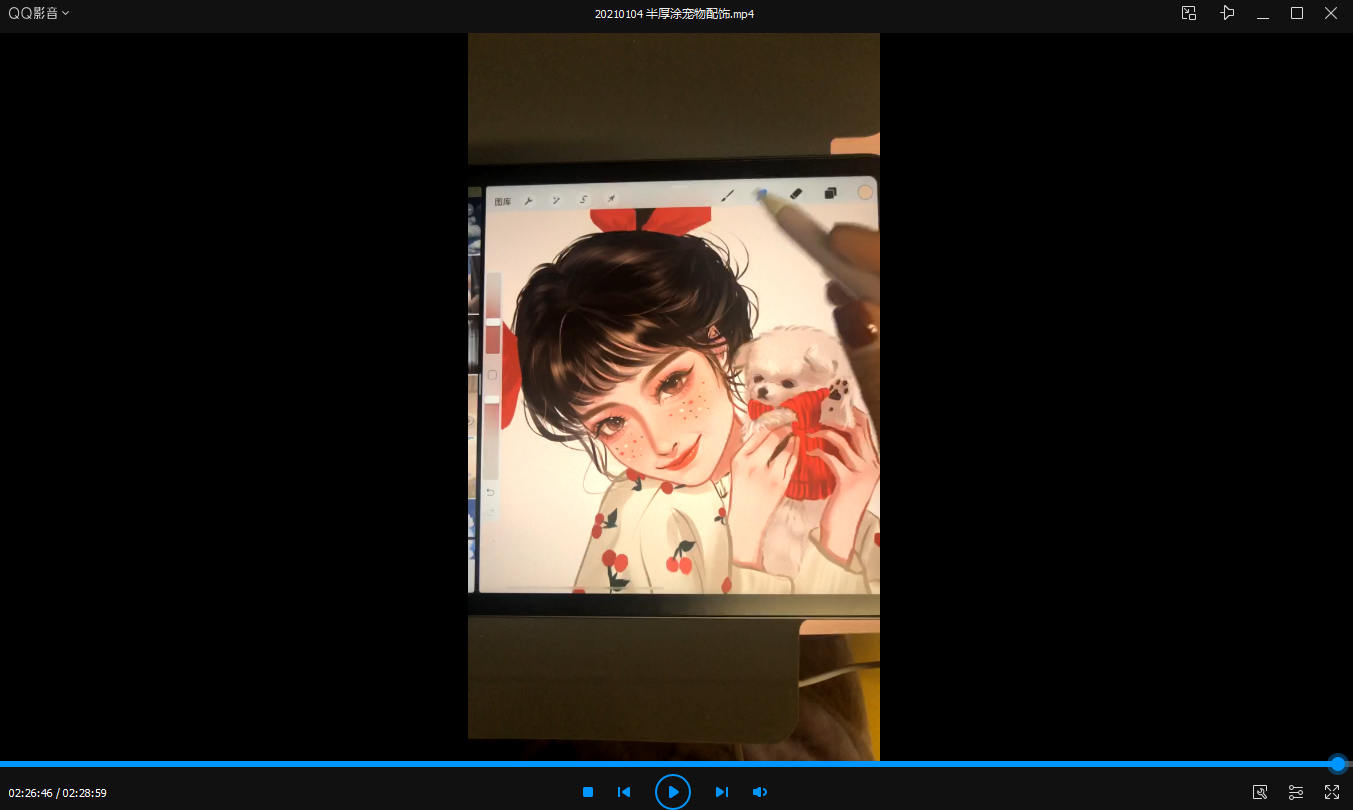Click the Procreate eraser icon in video
Screen dimensions: 1353x810
[x=796, y=193]
